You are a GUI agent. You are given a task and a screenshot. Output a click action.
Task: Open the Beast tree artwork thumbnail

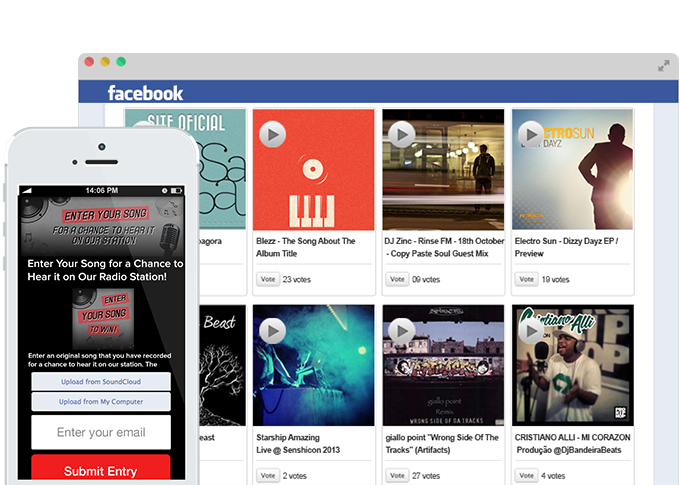coord(222,365)
